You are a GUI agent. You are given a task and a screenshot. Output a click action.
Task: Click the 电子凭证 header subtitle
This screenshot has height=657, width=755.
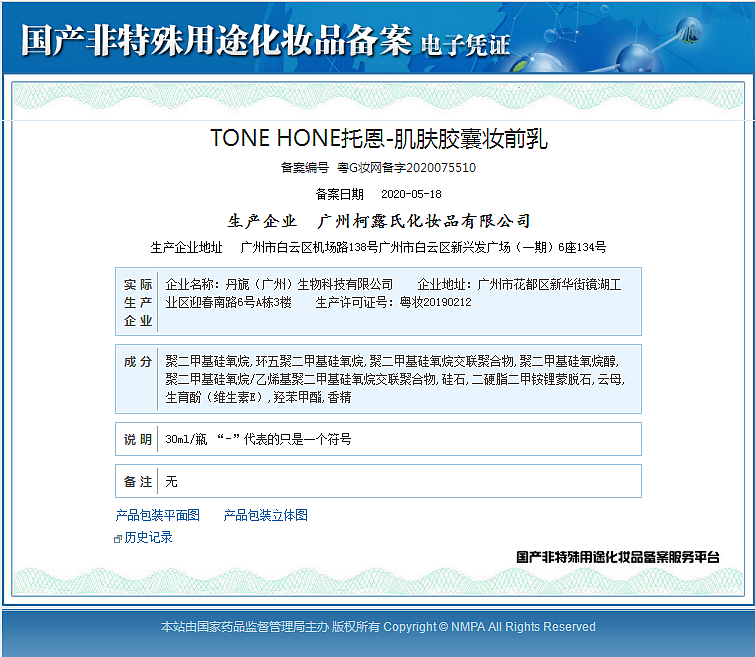pos(465,45)
